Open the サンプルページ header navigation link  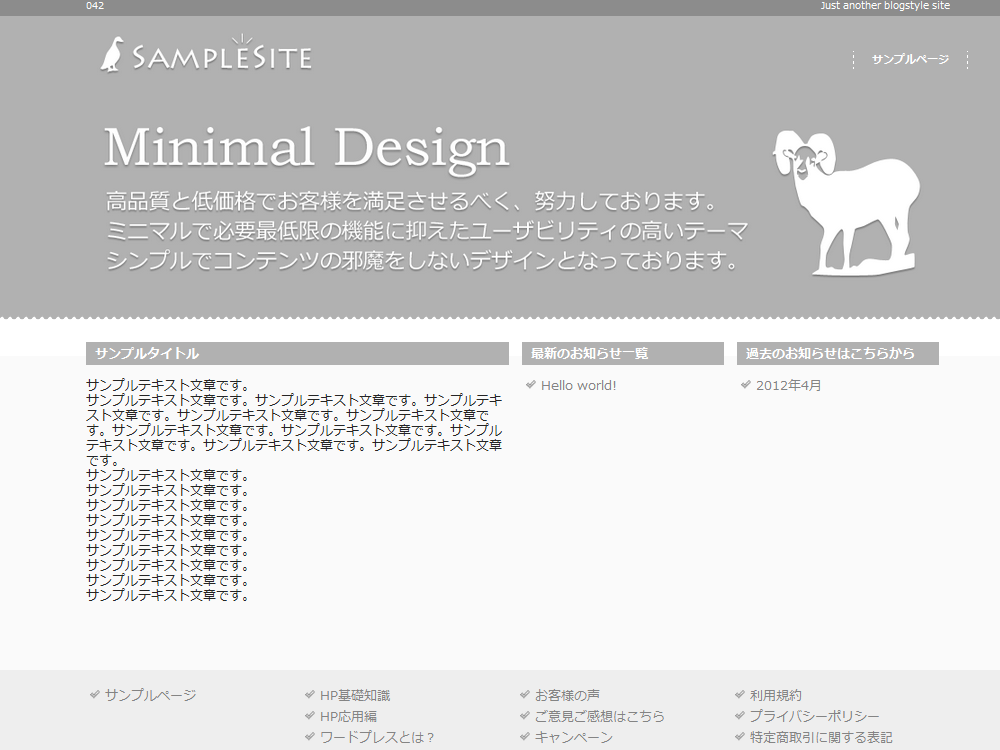click(x=910, y=59)
